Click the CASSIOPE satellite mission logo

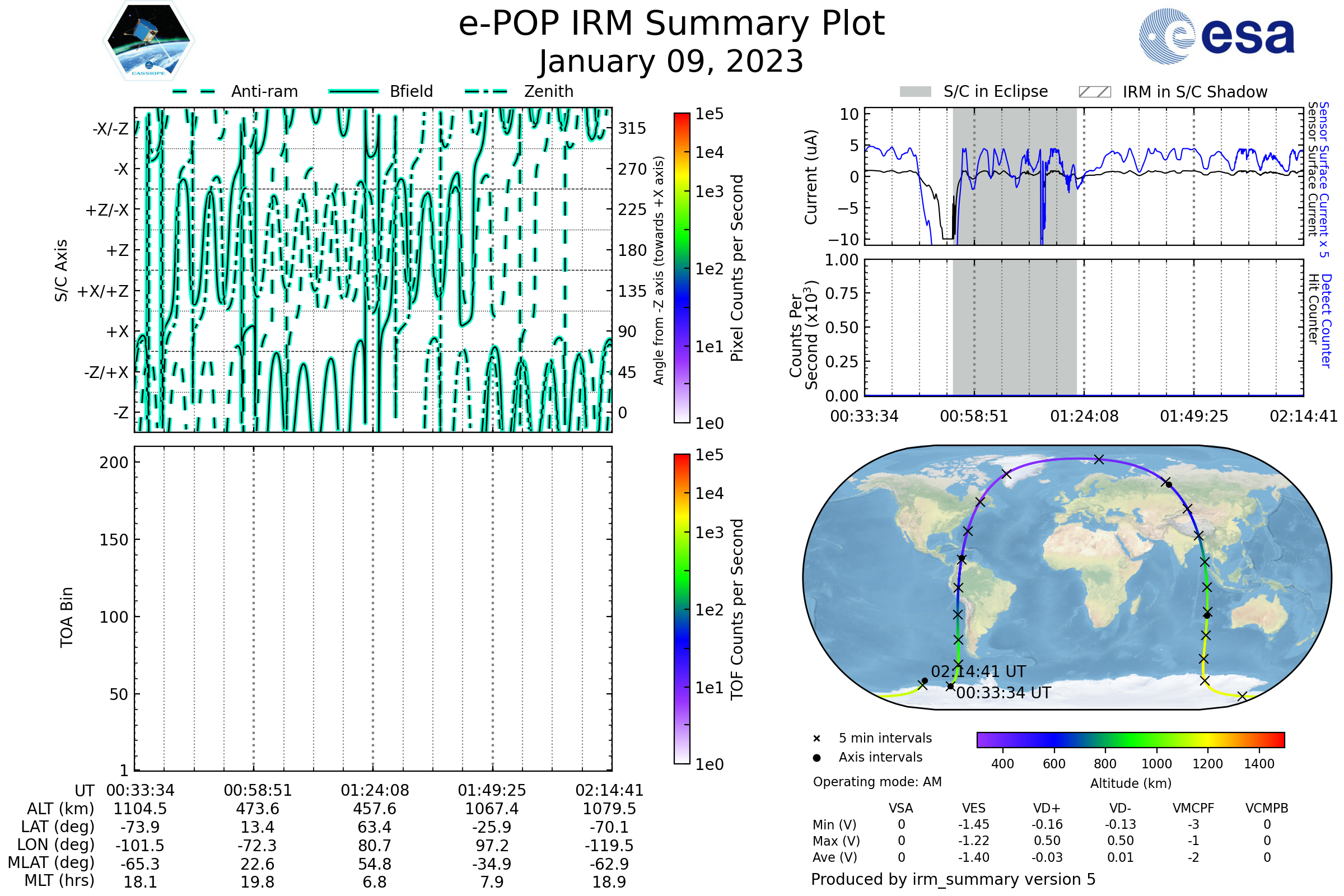[148, 41]
